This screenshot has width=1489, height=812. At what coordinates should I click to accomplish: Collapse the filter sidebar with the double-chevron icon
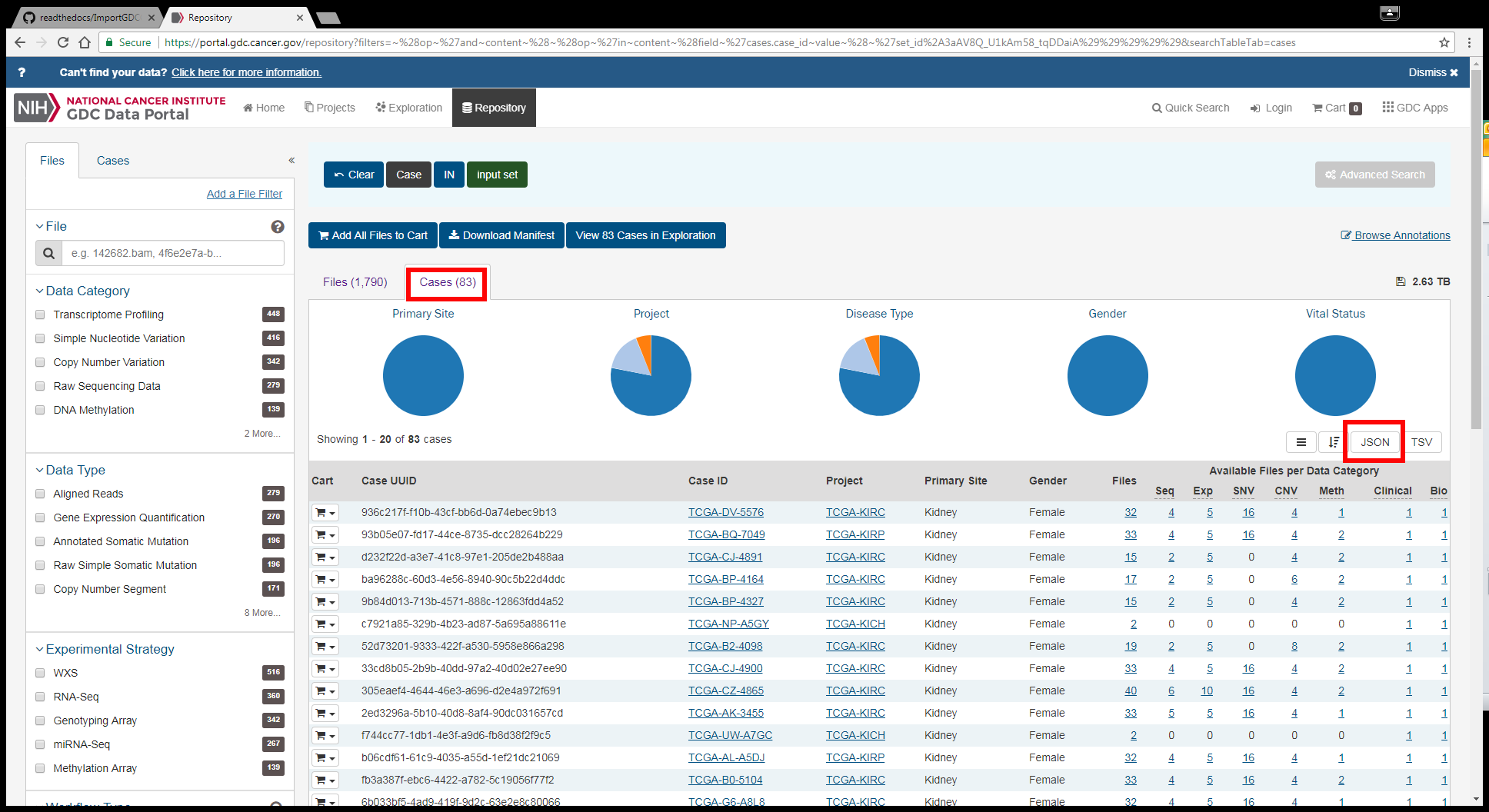tap(291, 160)
